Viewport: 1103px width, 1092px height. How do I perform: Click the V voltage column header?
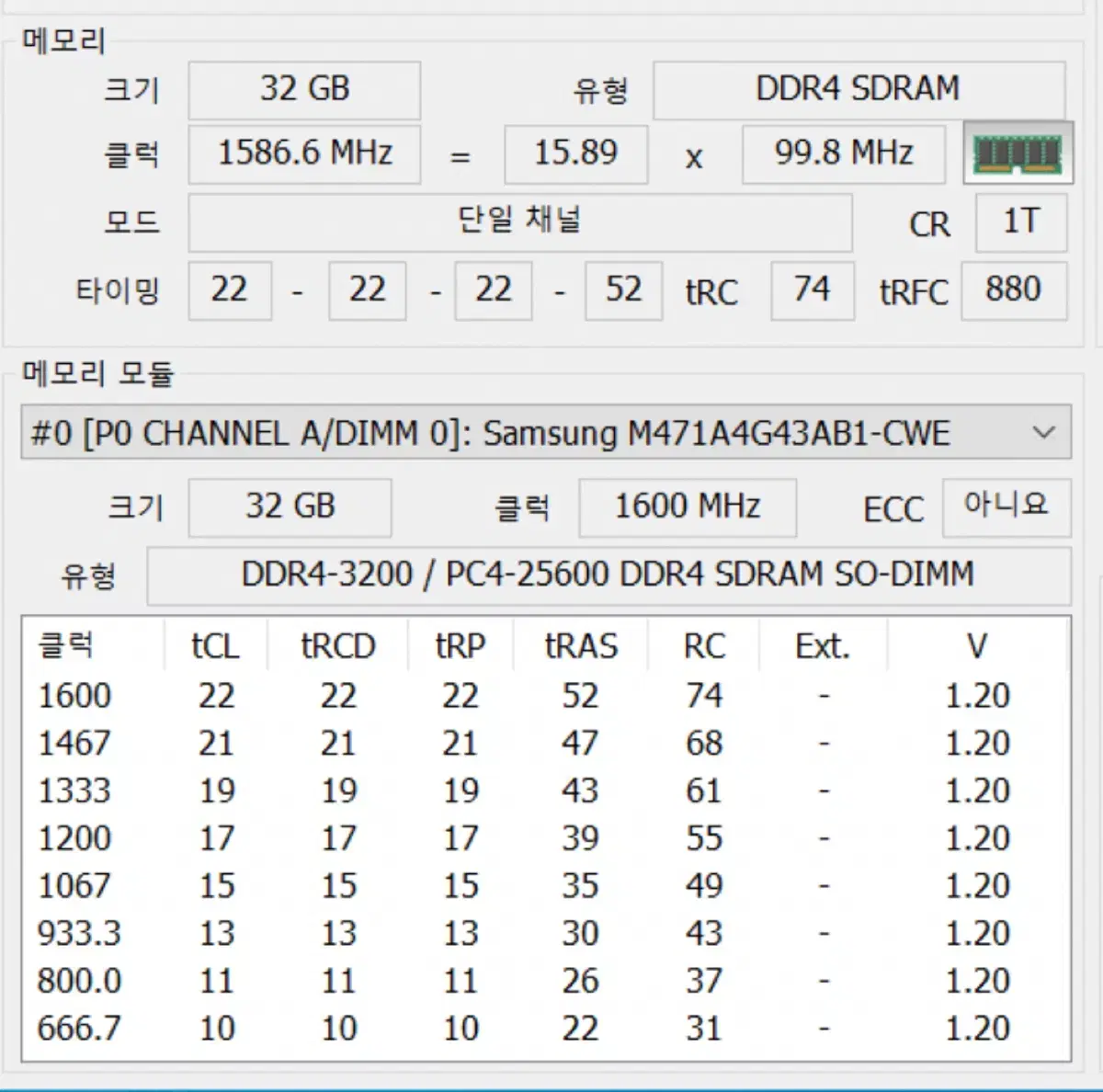pyautogui.click(x=977, y=646)
